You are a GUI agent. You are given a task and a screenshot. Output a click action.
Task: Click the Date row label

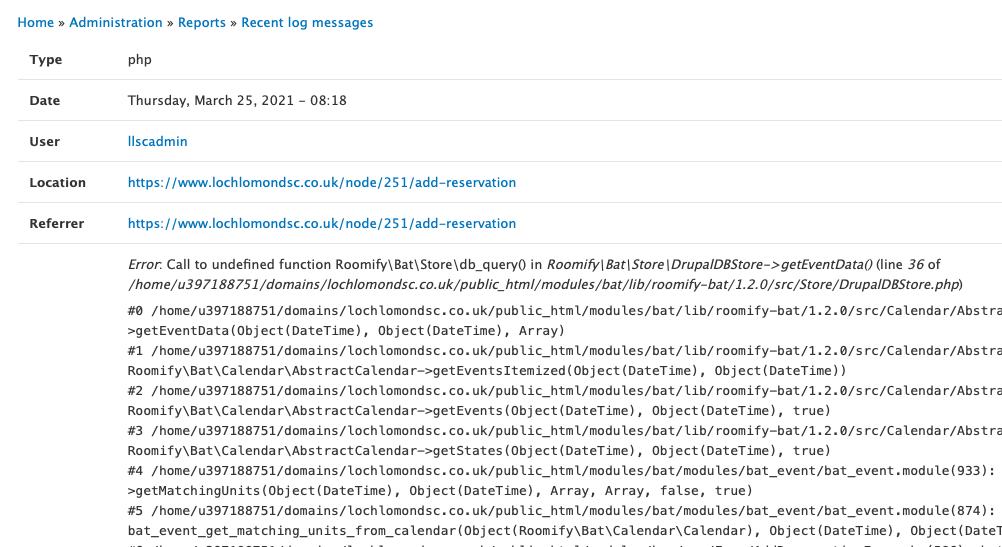(x=45, y=100)
